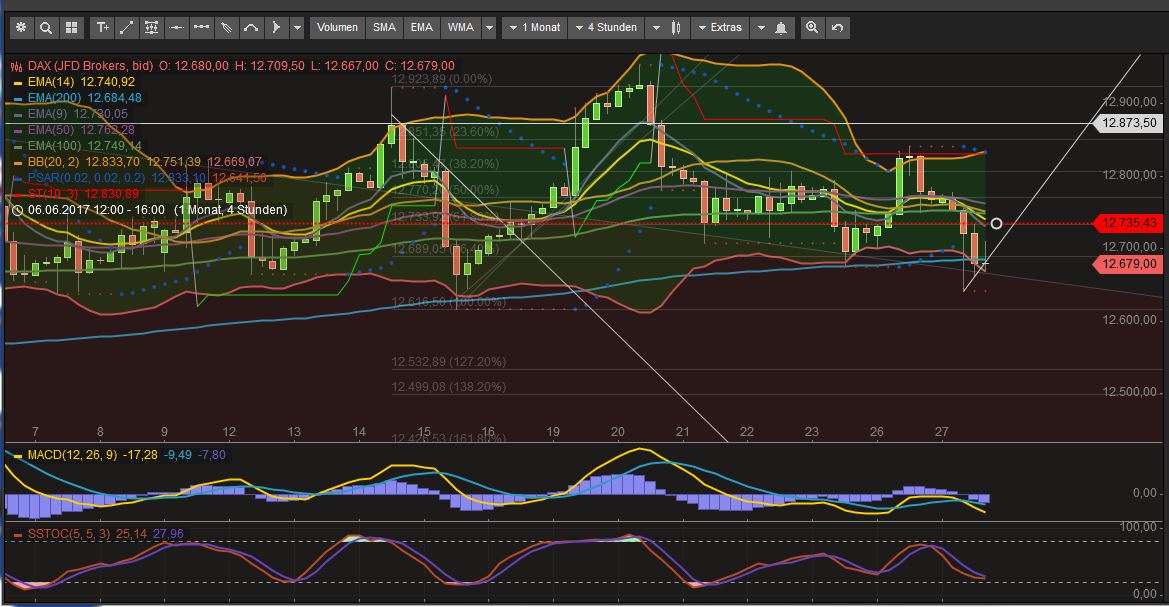This screenshot has width=1169, height=607.
Task: Open the 1 Monat timeframe dropdown
Action: click(x=534, y=28)
